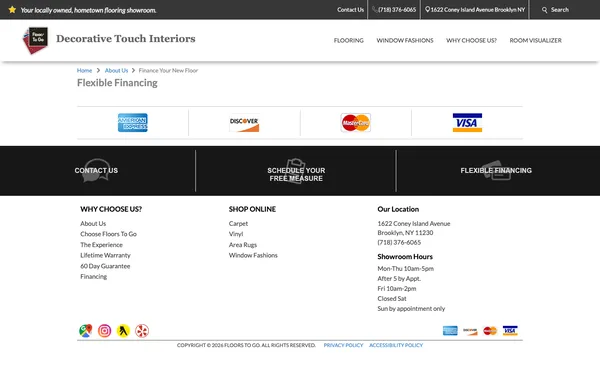This screenshot has height=375, width=600.
Task: Click 'Your locally owned, hometown flooring showroom' tagline
Action: [88, 10]
